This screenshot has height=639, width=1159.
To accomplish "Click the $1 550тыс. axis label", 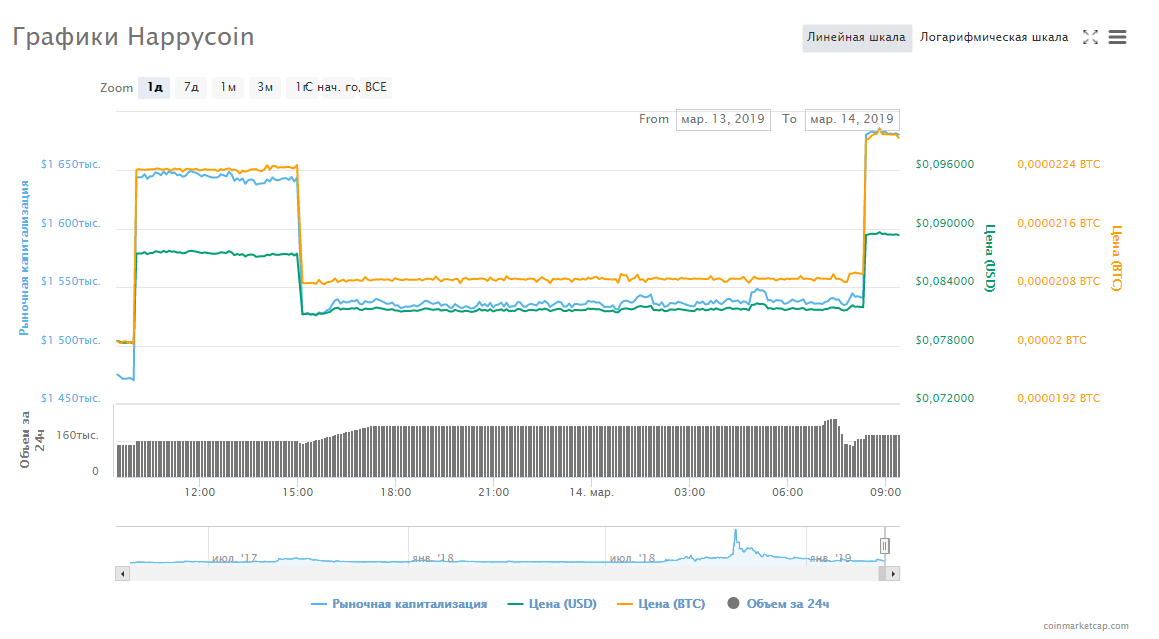I will 70,282.
